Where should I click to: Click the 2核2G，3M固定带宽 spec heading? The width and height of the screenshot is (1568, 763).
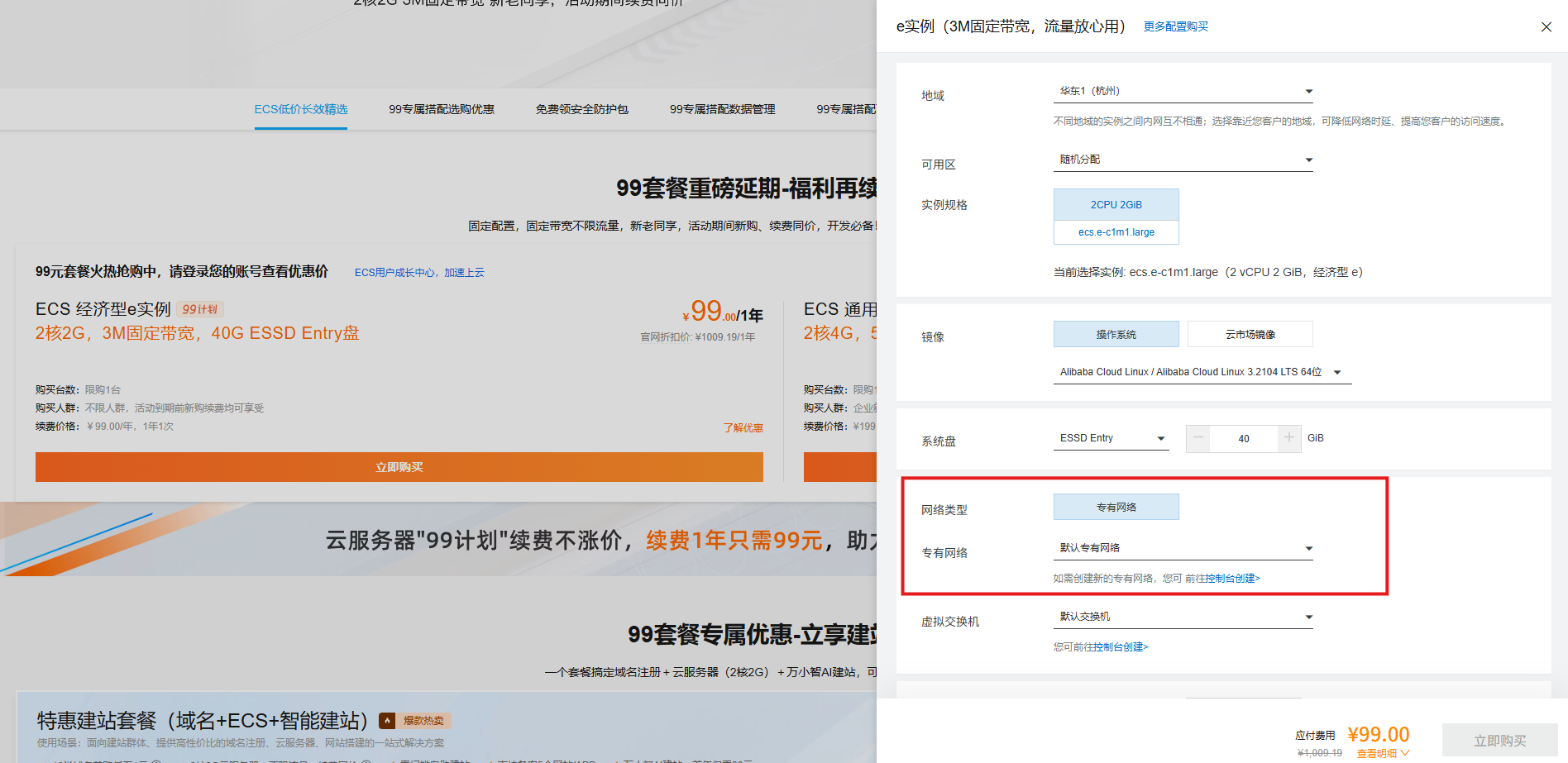click(197, 333)
